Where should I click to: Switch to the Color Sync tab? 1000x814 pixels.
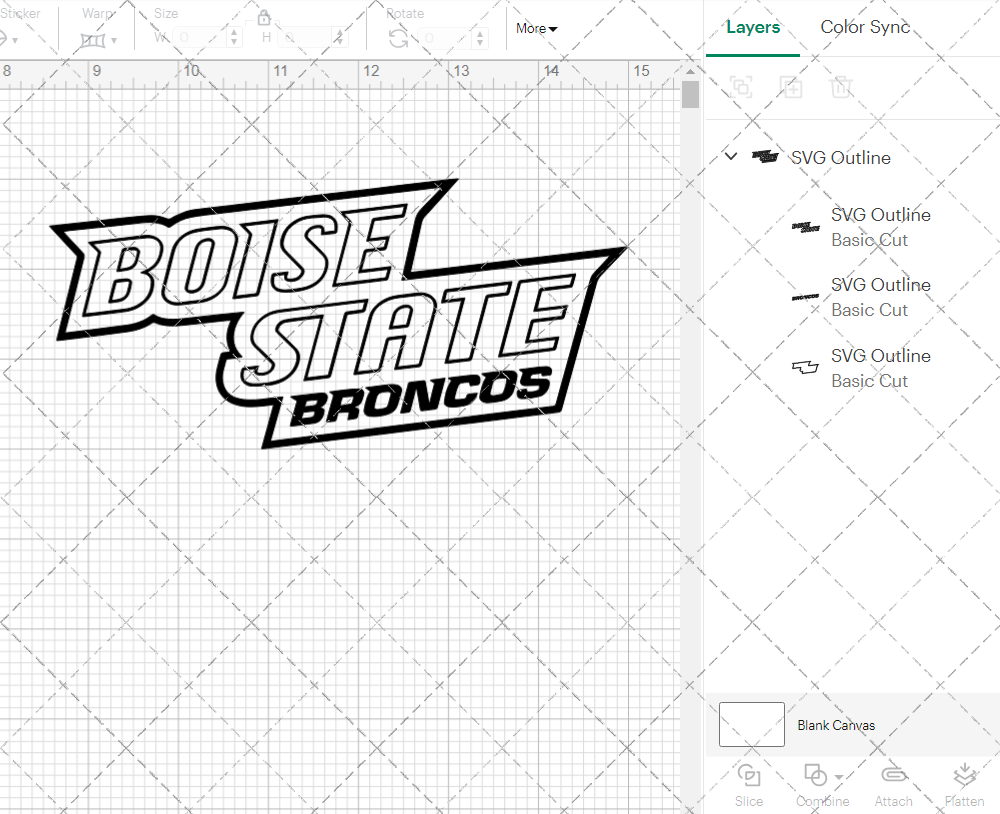[x=864, y=27]
